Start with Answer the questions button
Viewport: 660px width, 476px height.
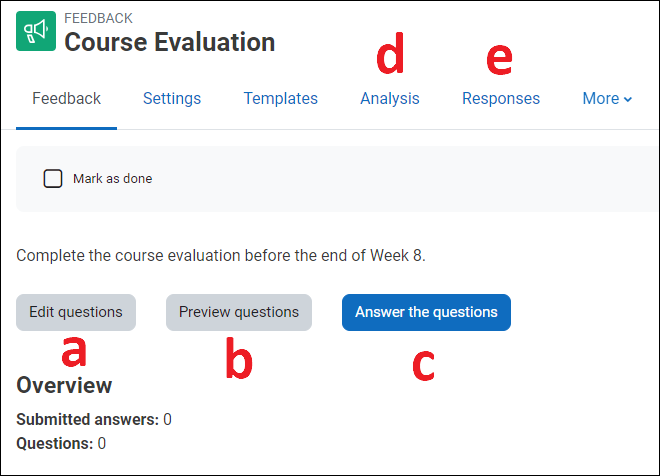(426, 312)
